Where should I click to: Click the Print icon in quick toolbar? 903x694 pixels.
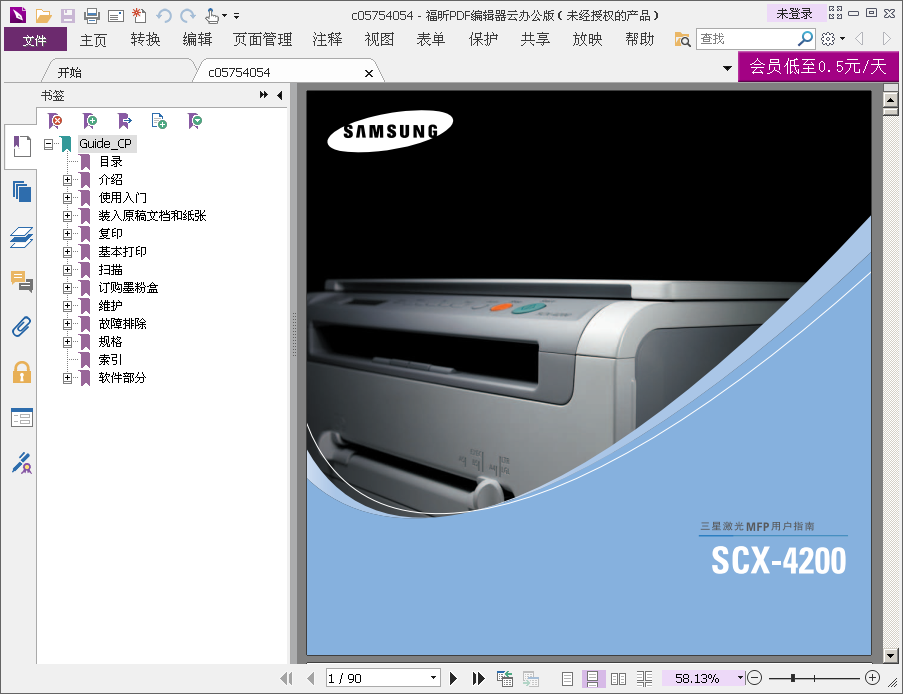[x=92, y=16]
